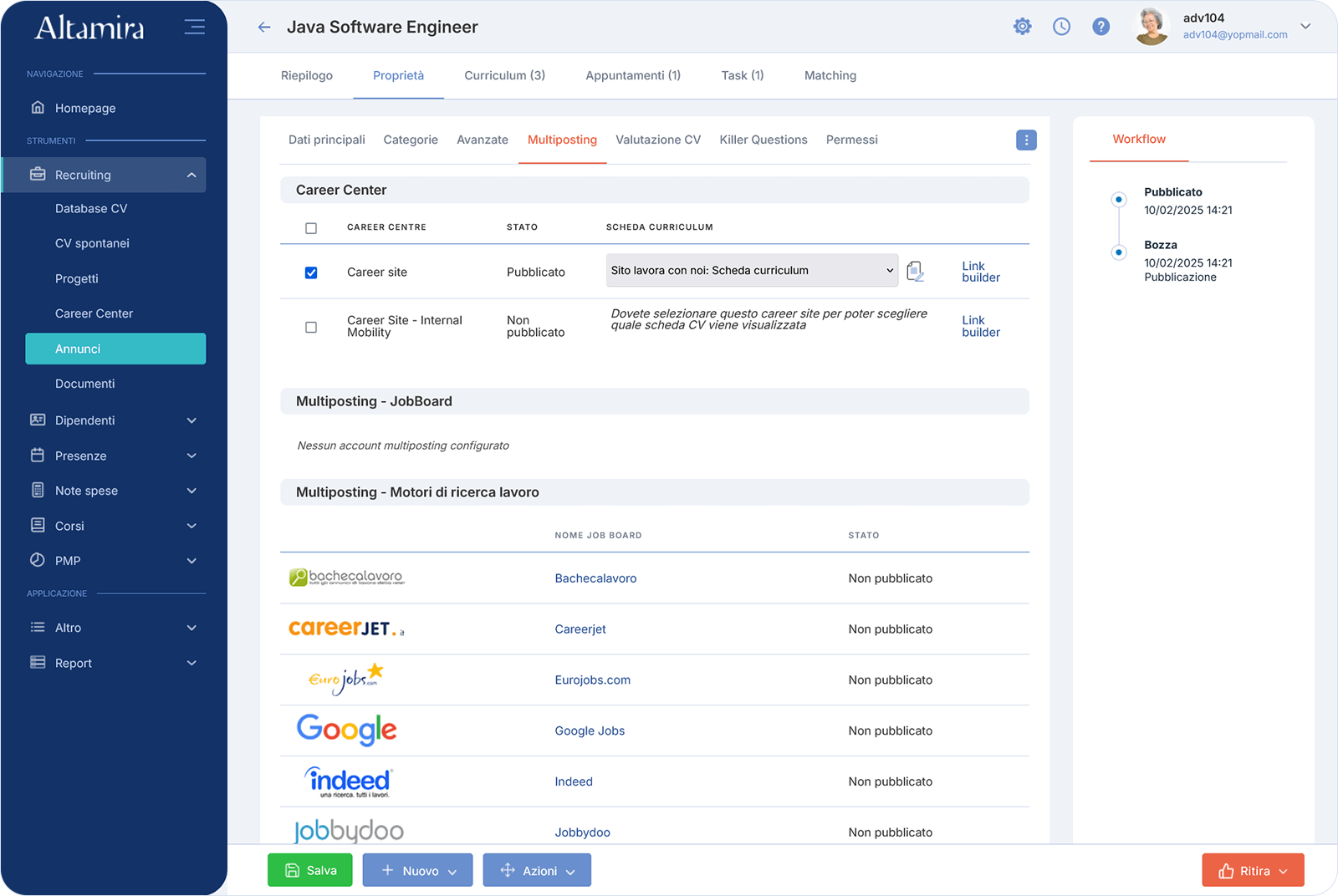
Task: Collapse sidebar using hamburger menu icon
Action: click(194, 27)
